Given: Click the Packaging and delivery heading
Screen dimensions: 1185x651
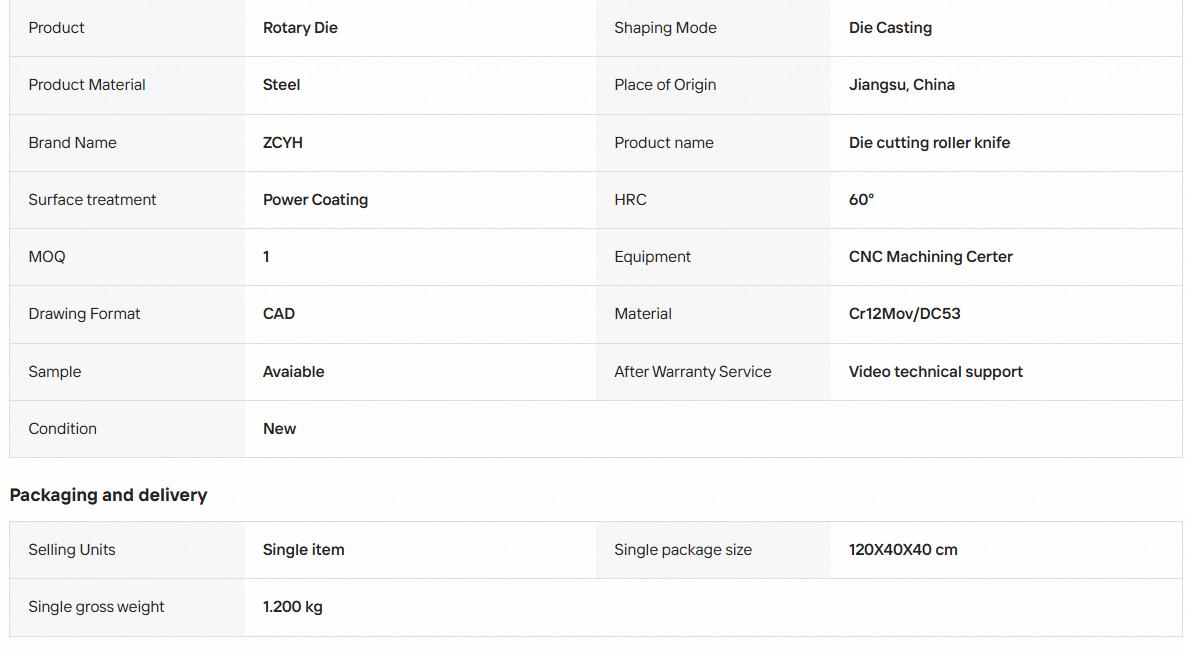Looking at the screenshot, I should click(x=108, y=495).
